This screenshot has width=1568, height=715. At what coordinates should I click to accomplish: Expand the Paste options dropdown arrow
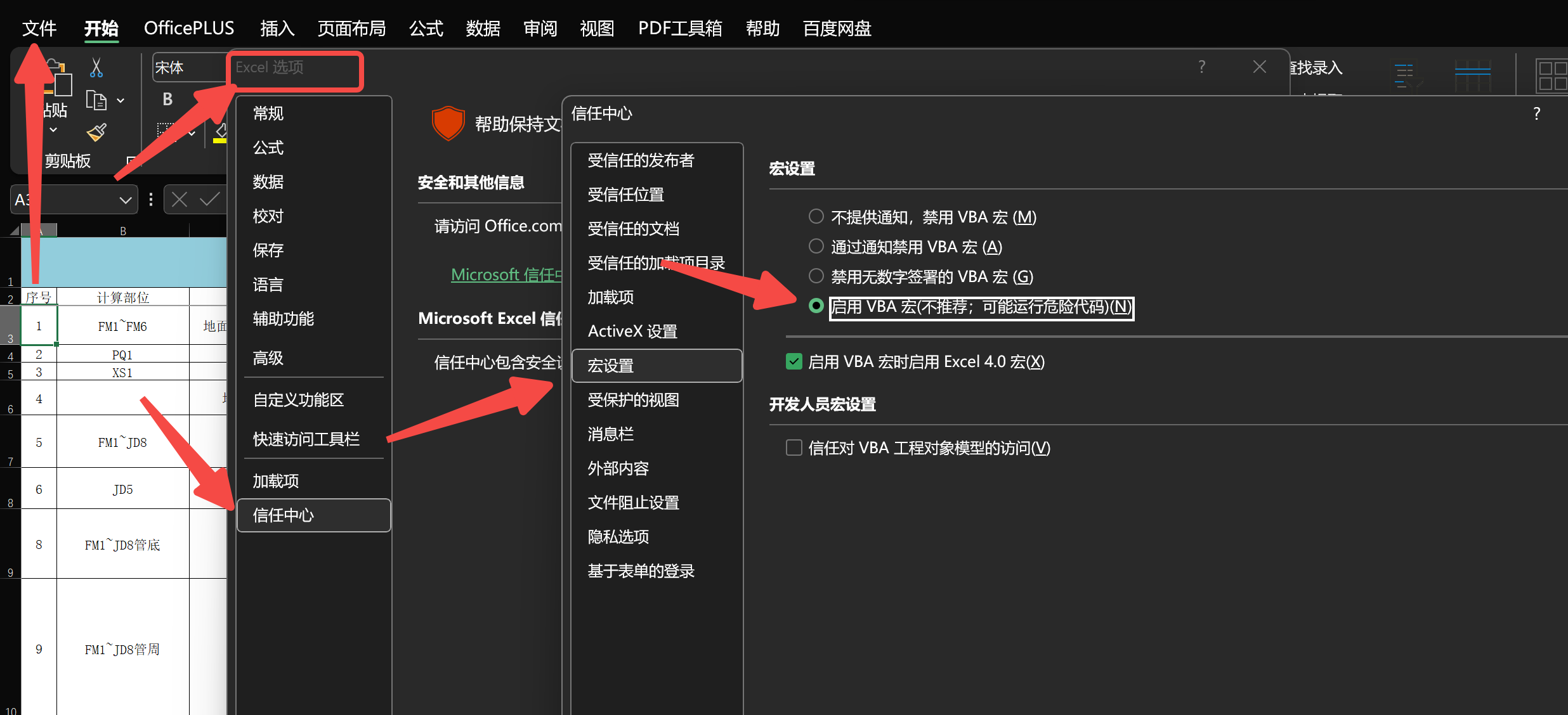point(53,130)
